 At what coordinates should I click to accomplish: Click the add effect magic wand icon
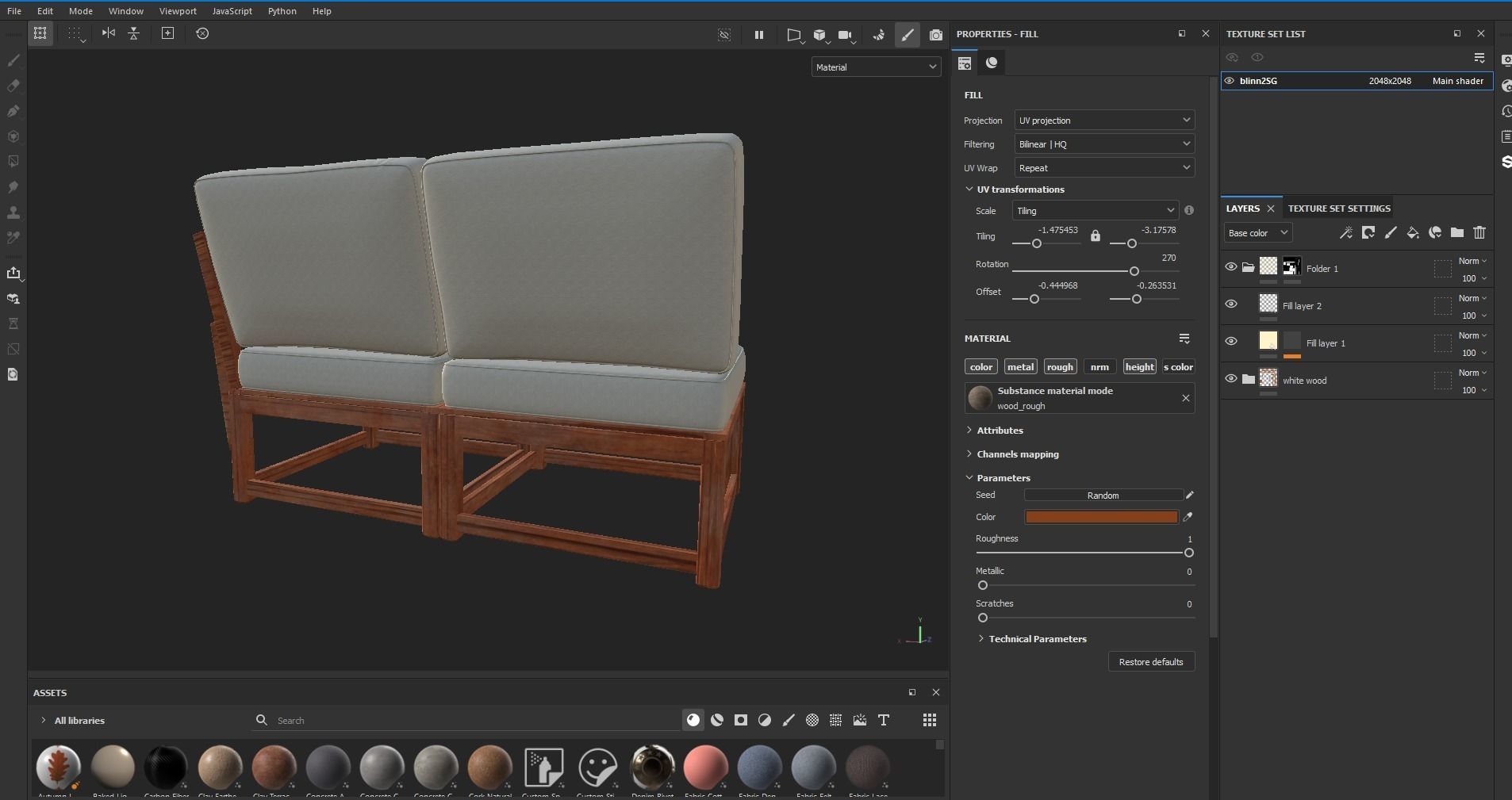[x=1346, y=232]
